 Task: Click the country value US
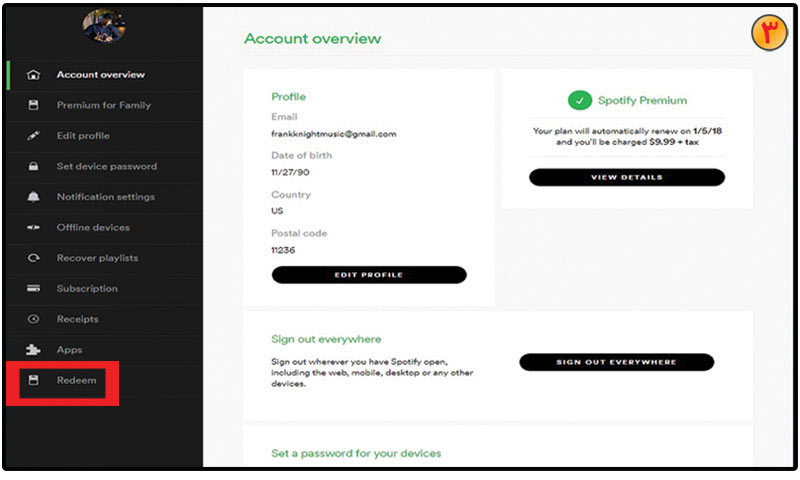pyautogui.click(x=277, y=211)
